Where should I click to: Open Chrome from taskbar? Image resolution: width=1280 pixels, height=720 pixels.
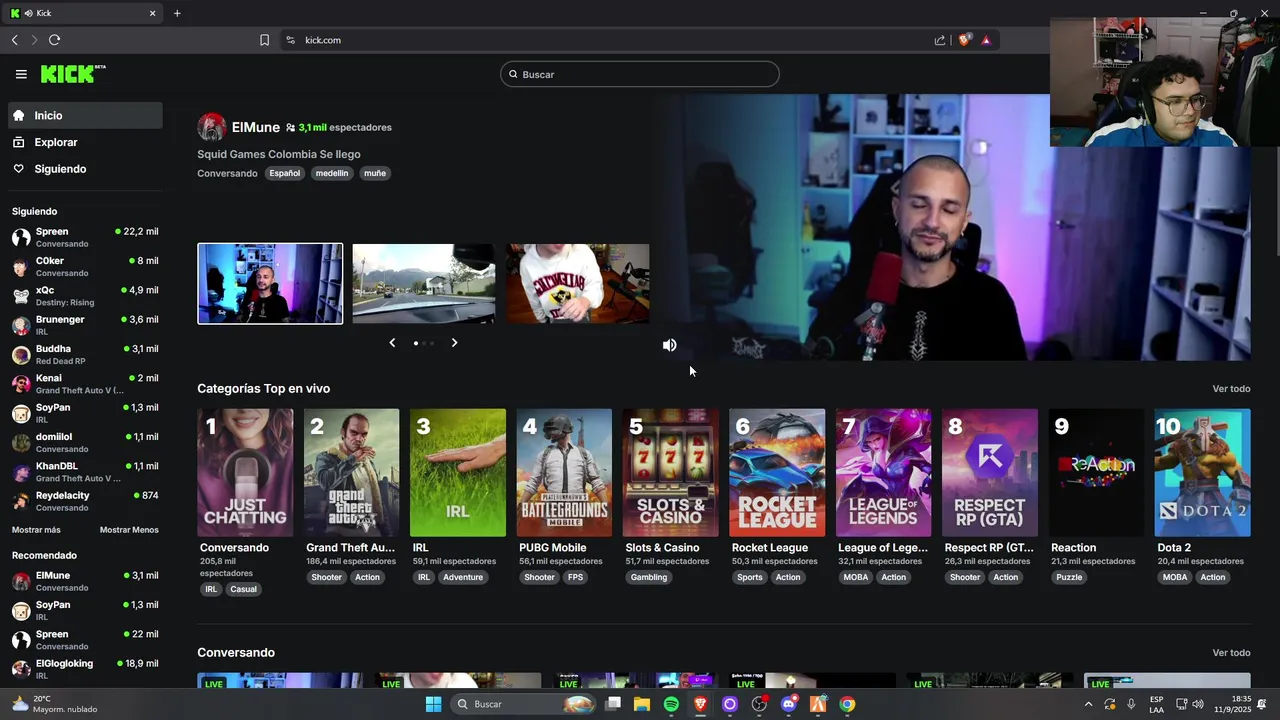point(847,704)
